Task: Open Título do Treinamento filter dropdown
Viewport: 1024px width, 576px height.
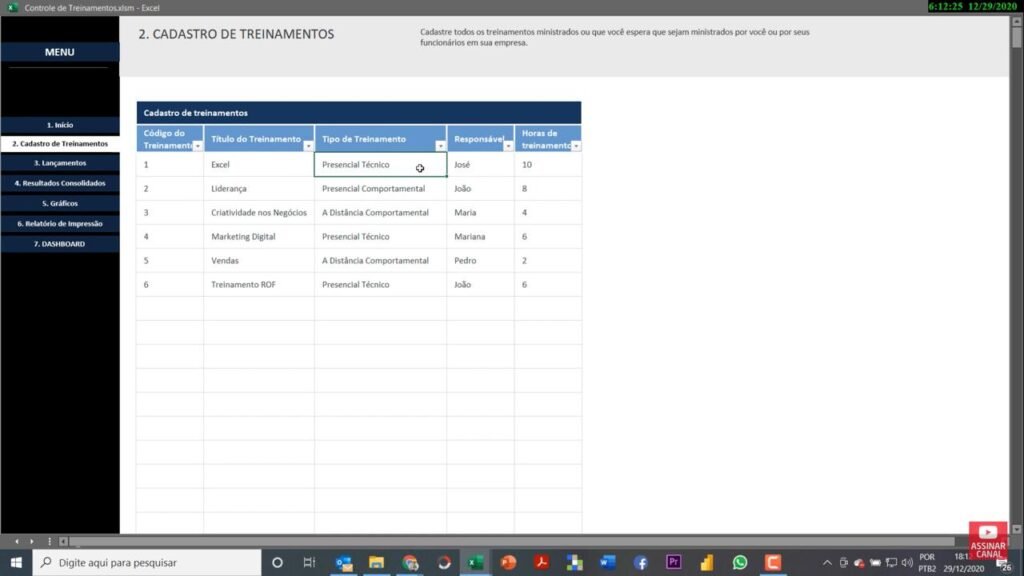Action: [x=308, y=146]
